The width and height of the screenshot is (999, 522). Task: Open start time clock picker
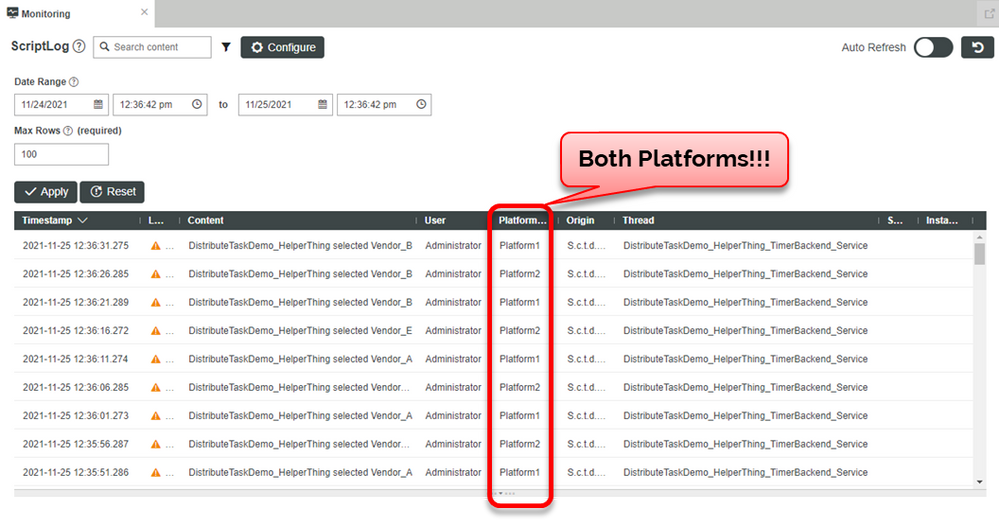tap(197, 105)
